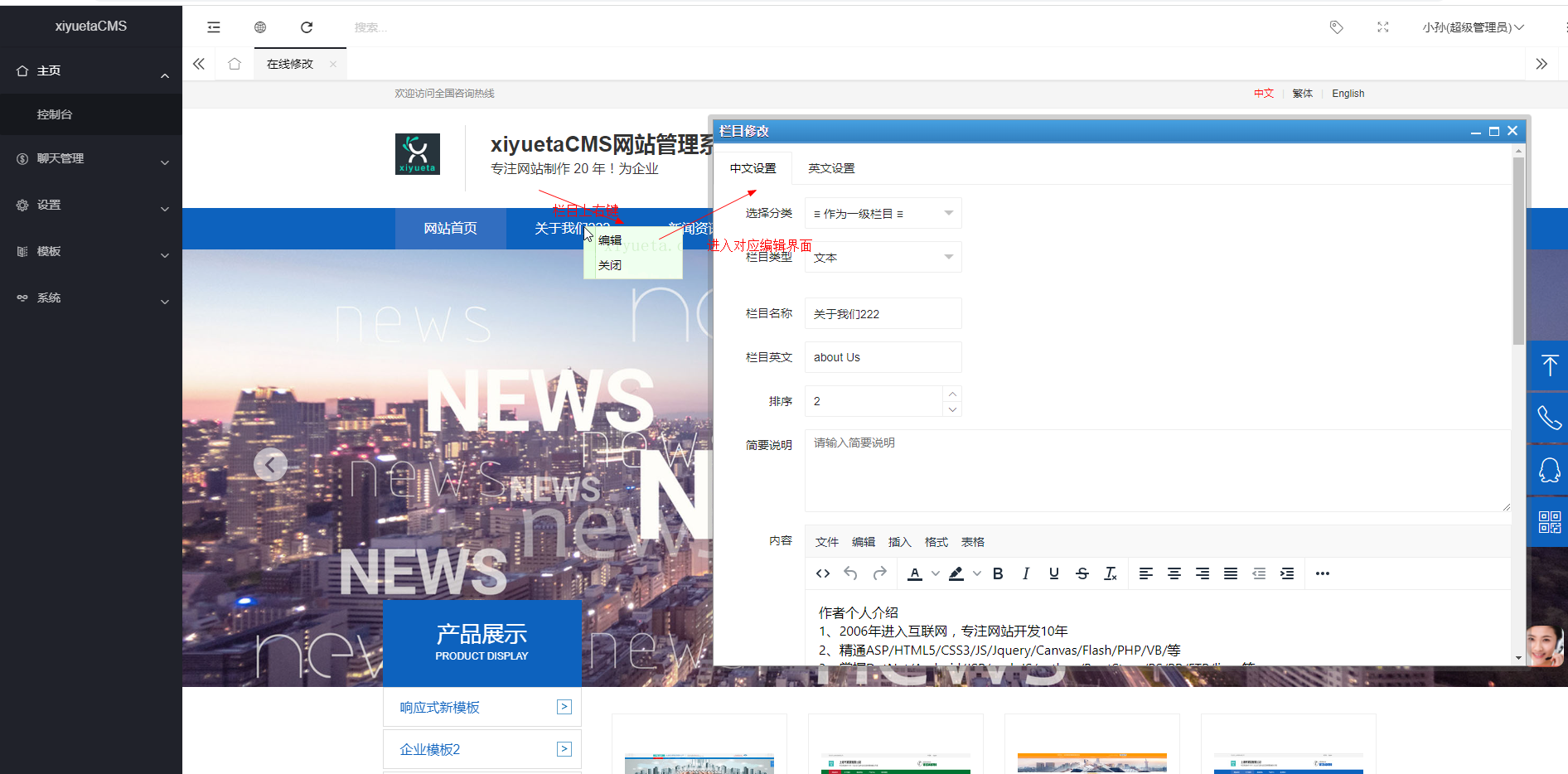Click the redo icon in editor
Screen dimensions: 1568x774
point(879,573)
